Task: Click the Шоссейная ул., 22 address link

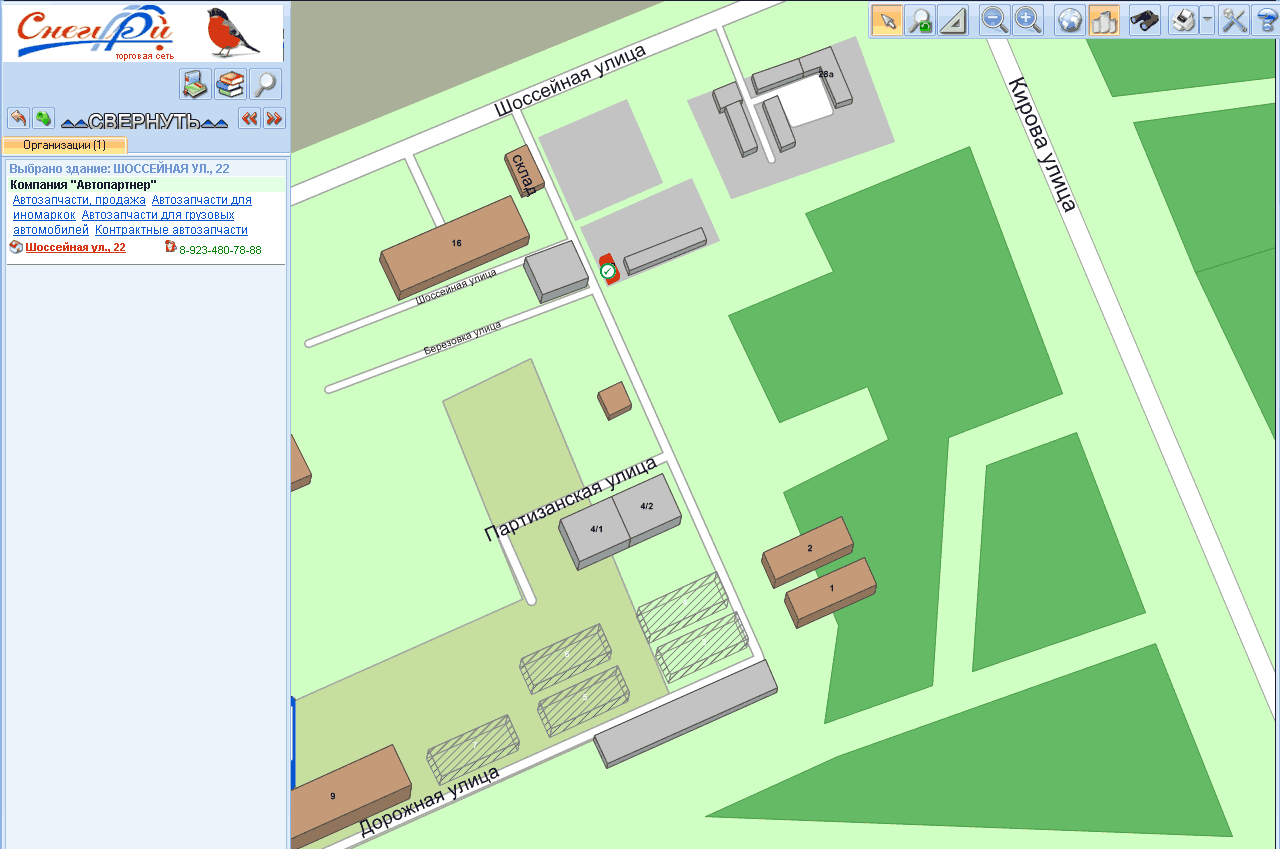Action: pyautogui.click(x=76, y=247)
